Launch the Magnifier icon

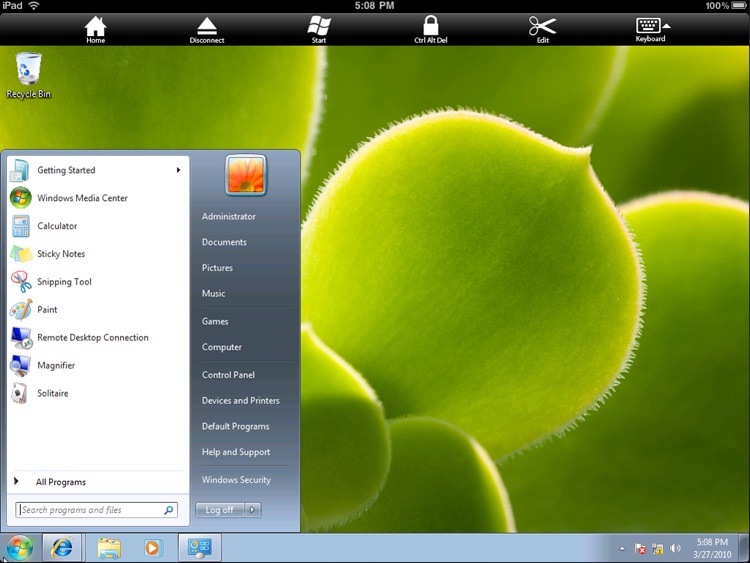click(20, 365)
